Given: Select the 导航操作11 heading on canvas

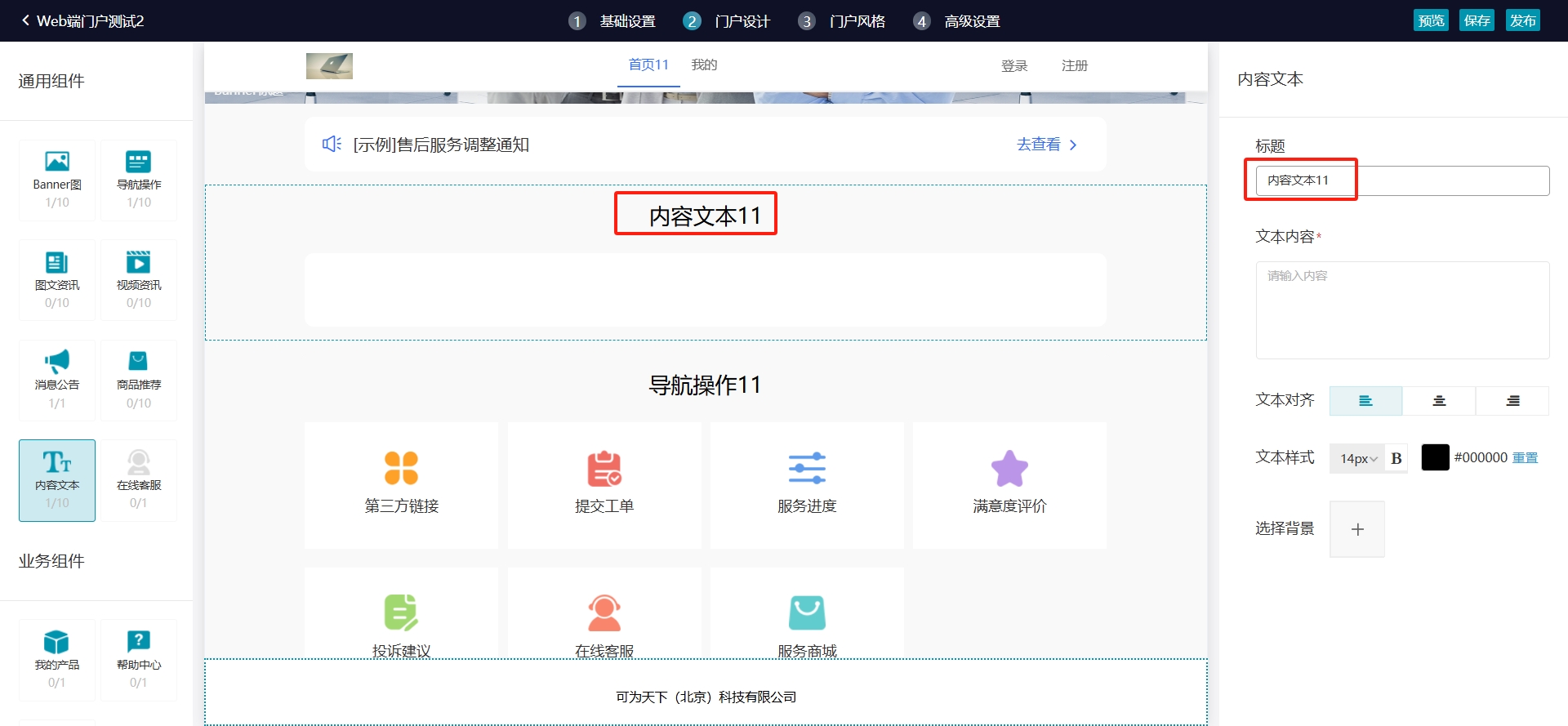Looking at the screenshot, I should click(x=705, y=385).
